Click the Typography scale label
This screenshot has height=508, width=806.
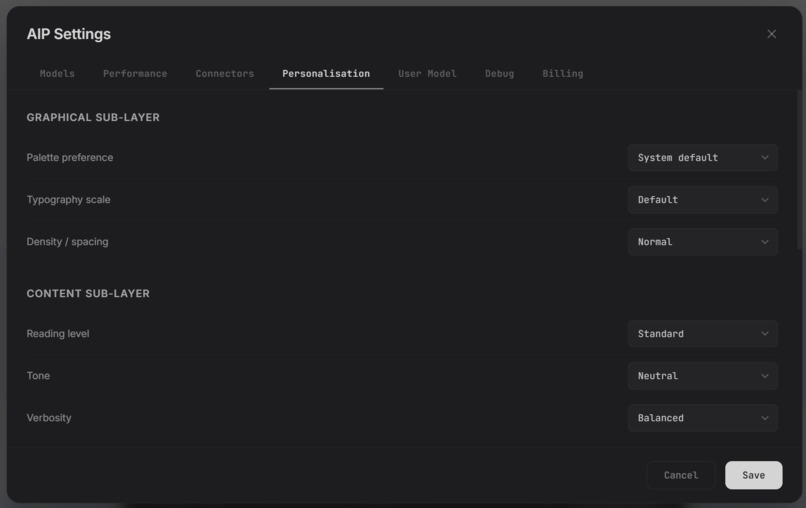pos(68,199)
